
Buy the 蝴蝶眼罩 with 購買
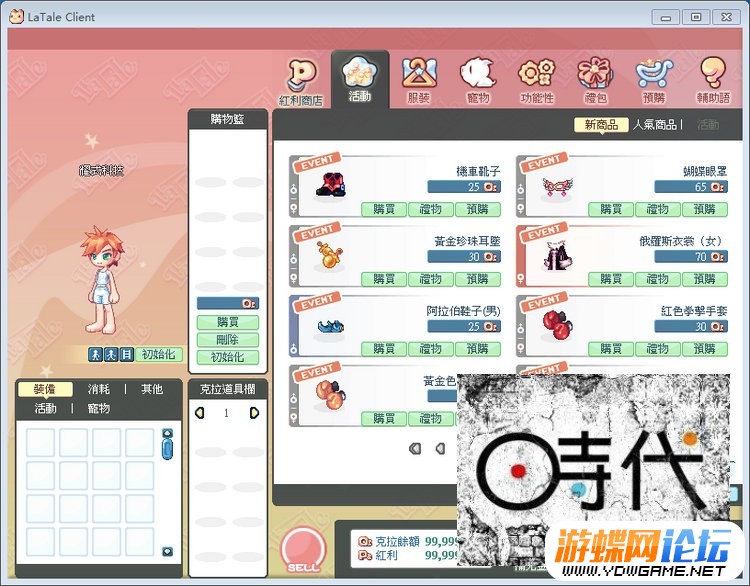(611, 209)
